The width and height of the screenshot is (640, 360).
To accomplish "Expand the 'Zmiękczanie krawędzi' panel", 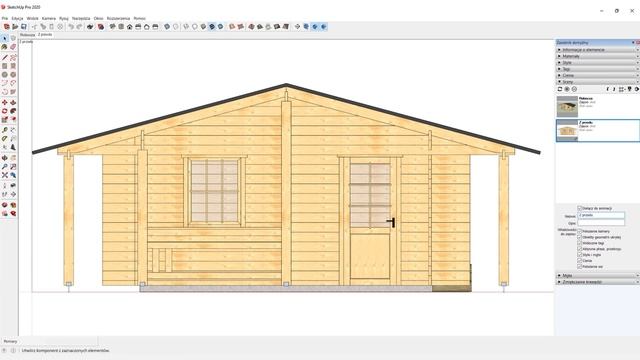I will (x=598, y=282).
